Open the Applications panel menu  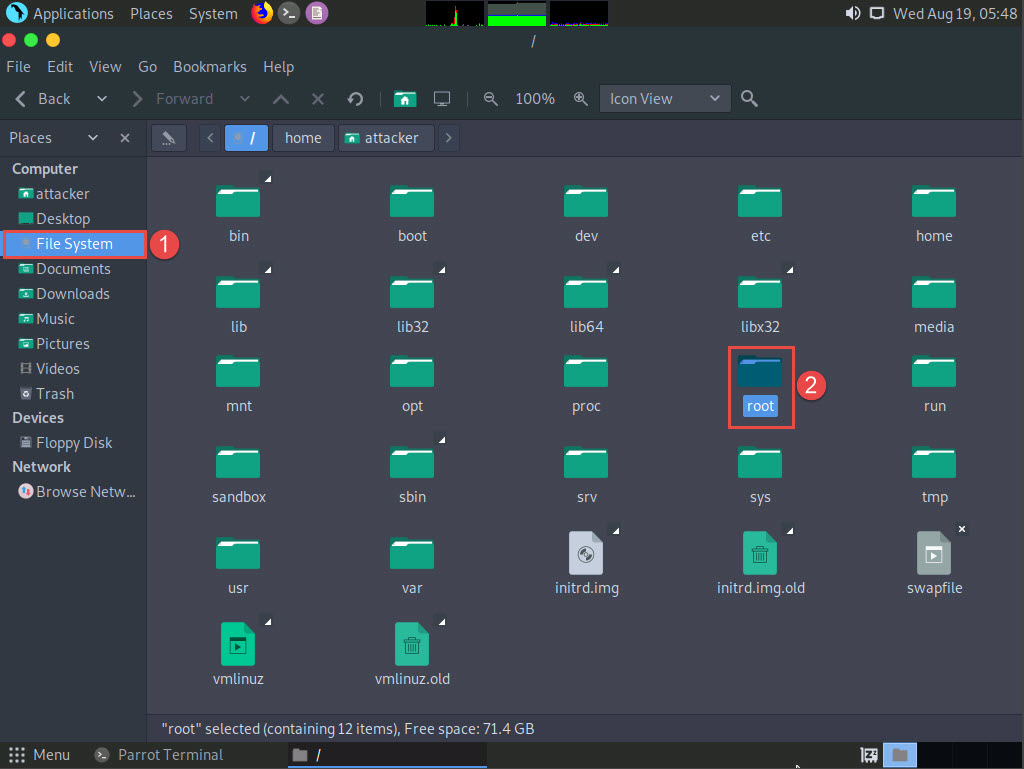pyautogui.click(x=59, y=13)
